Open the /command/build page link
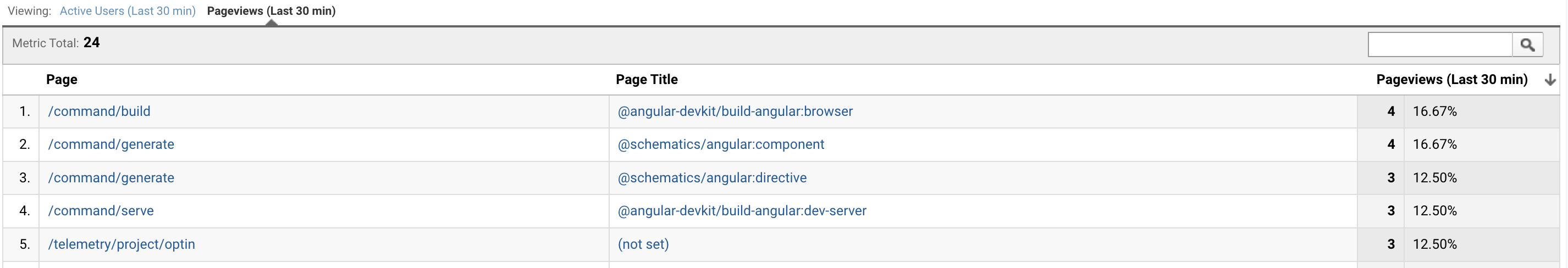Image resolution: width=1568 pixels, height=268 pixels. pos(99,111)
